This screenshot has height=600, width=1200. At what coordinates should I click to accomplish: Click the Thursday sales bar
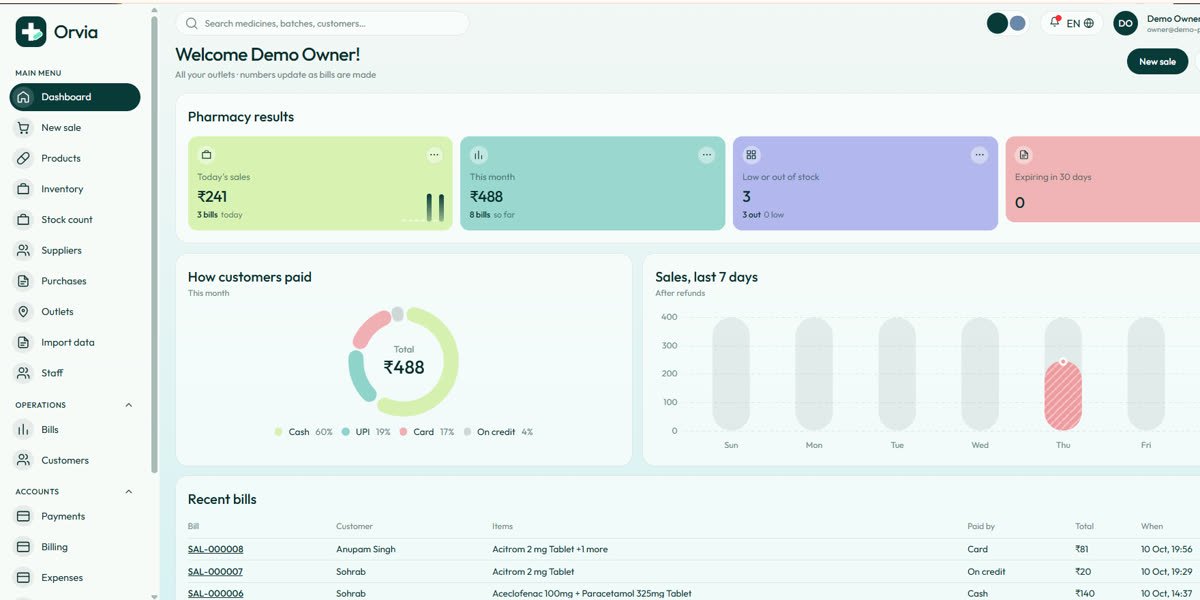pyautogui.click(x=1063, y=396)
